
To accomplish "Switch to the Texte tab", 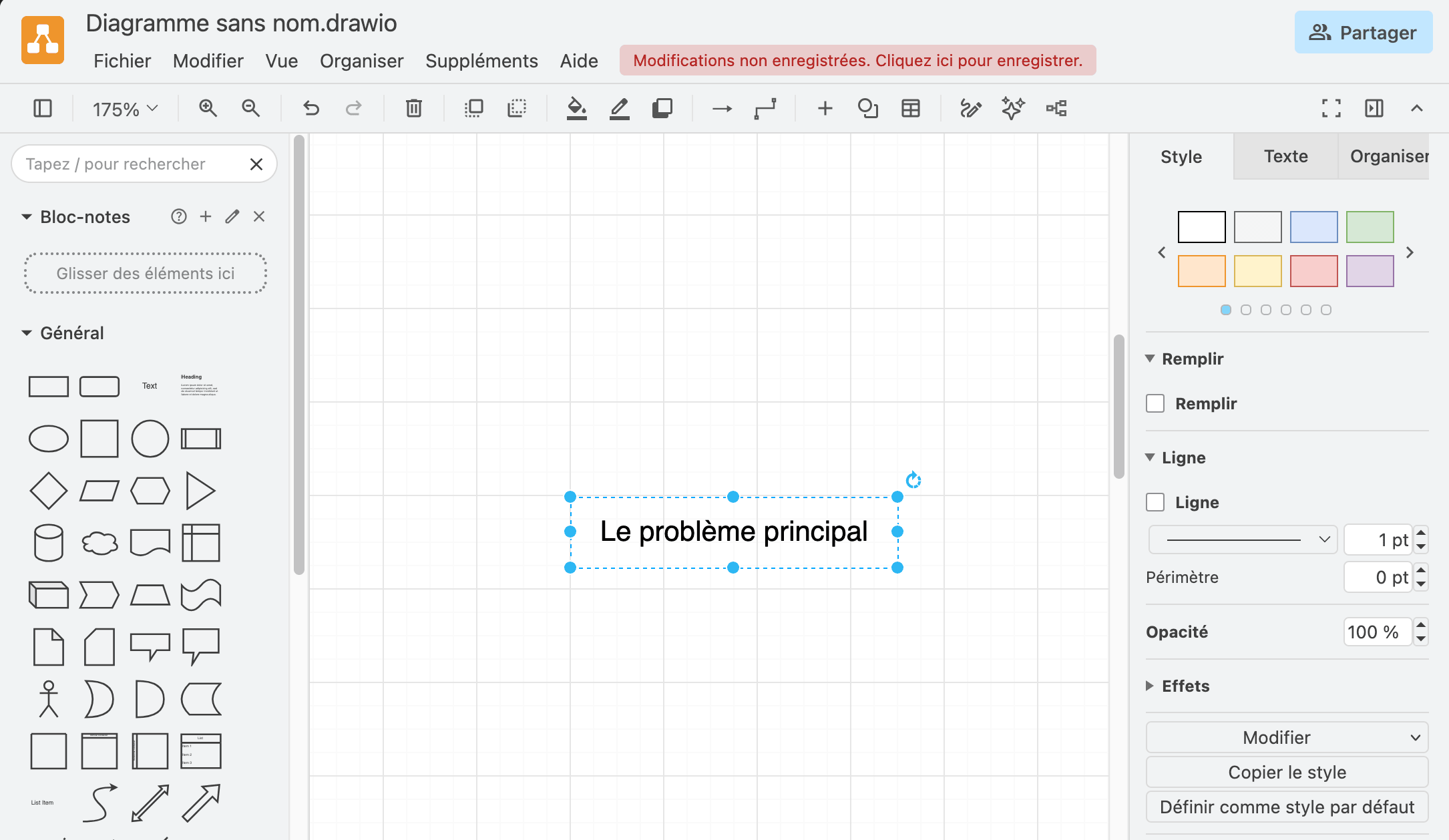I will pos(1286,156).
